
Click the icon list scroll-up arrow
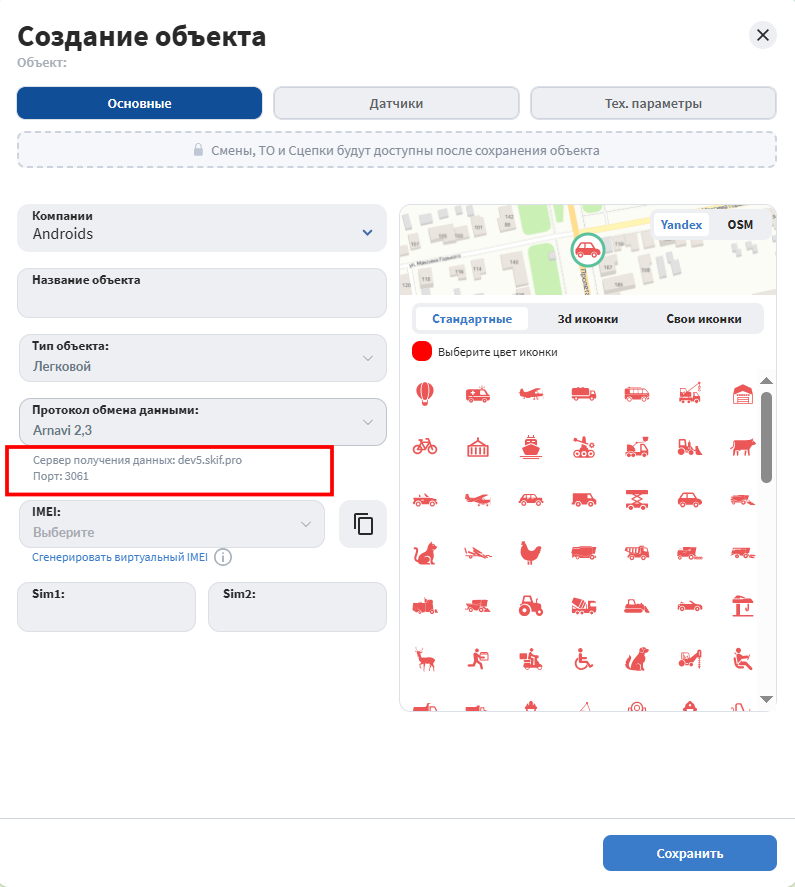click(766, 381)
